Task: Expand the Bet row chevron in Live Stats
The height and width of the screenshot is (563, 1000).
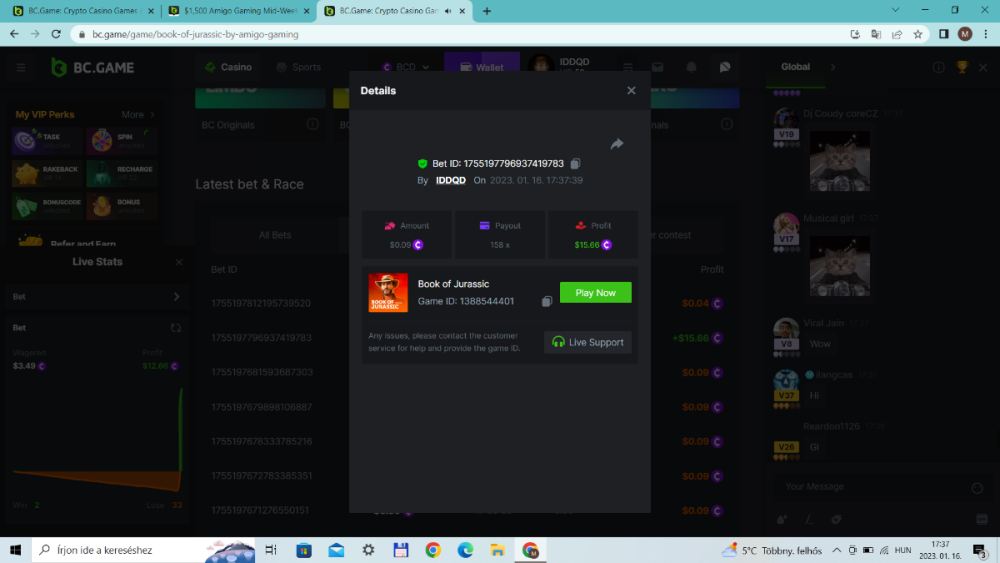Action: click(x=176, y=297)
